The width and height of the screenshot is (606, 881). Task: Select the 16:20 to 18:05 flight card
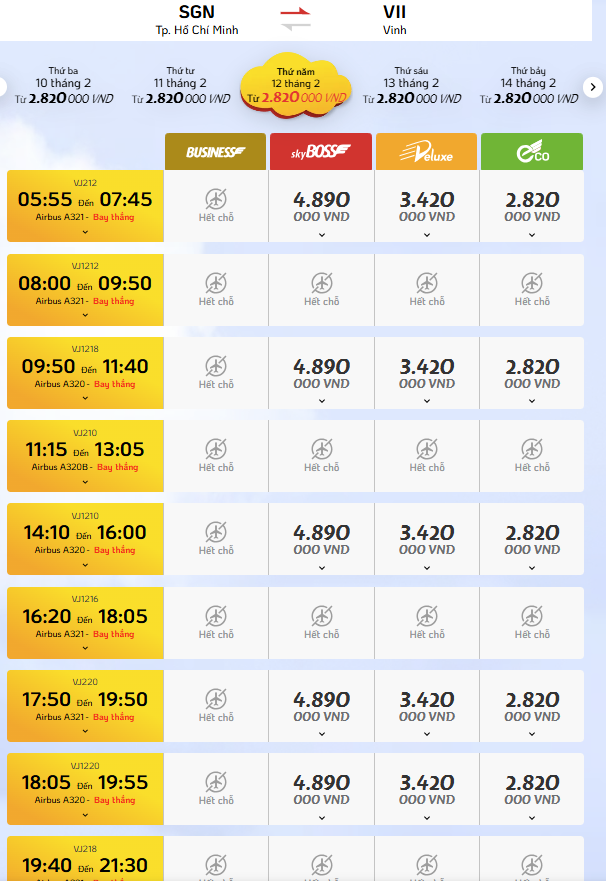coord(85,622)
